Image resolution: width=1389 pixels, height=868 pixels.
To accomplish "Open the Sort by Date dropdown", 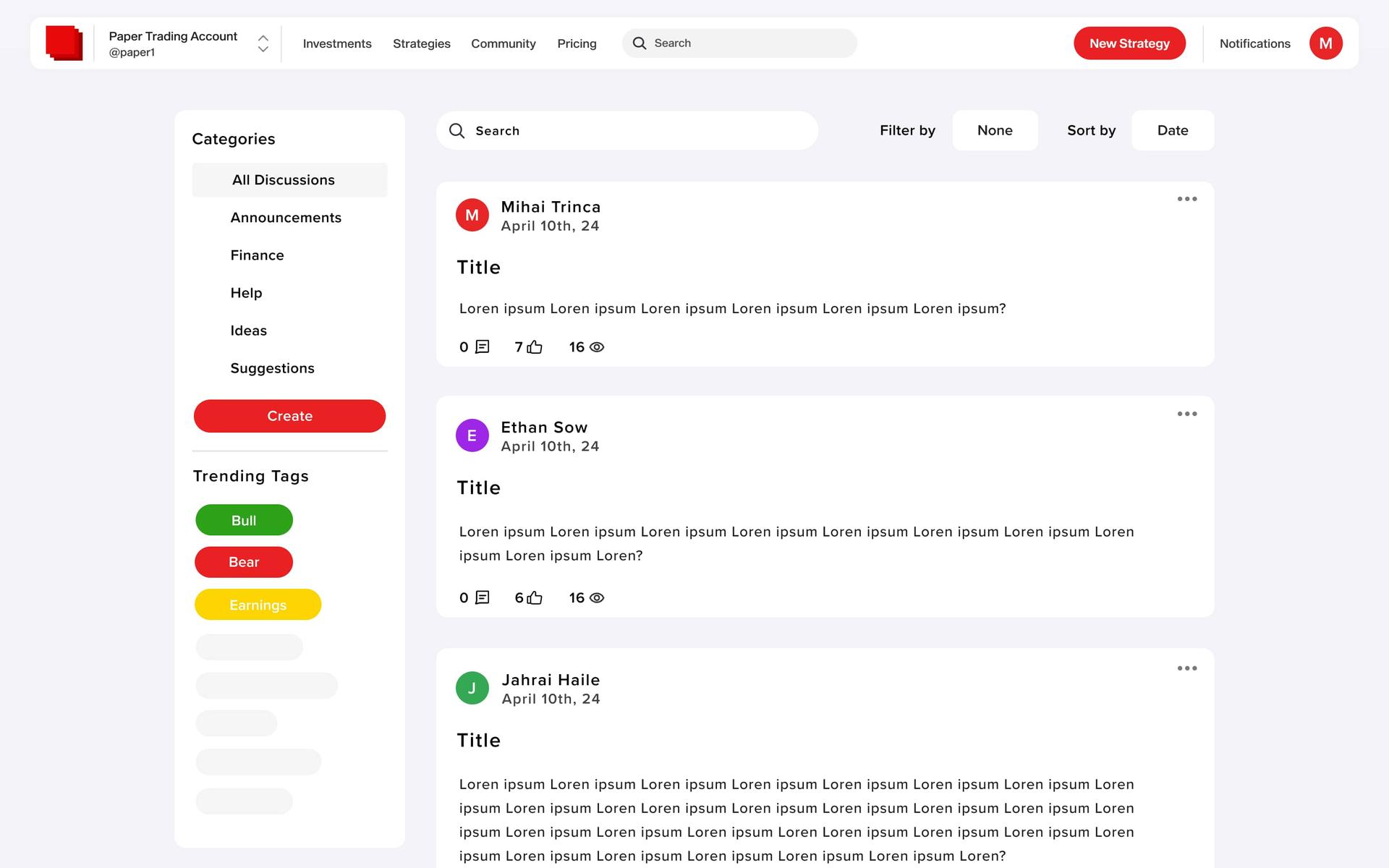I will [x=1172, y=130].
